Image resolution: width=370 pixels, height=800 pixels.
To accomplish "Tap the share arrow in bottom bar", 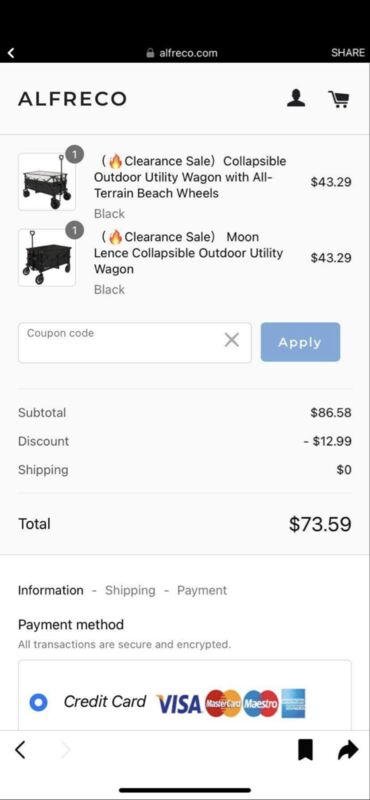I will point(348,750).
